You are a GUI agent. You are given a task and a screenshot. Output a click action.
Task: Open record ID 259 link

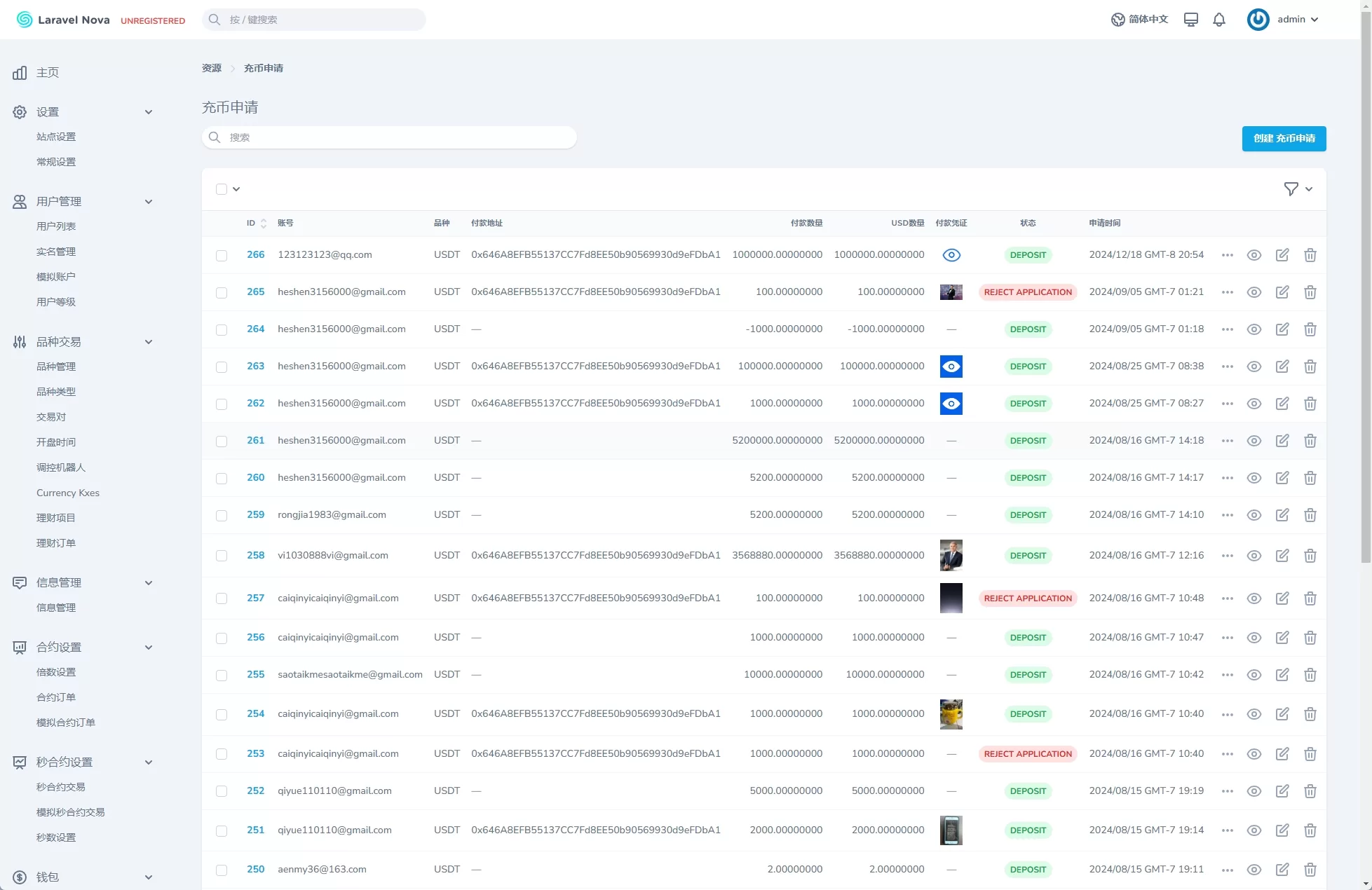coord(255,515)
